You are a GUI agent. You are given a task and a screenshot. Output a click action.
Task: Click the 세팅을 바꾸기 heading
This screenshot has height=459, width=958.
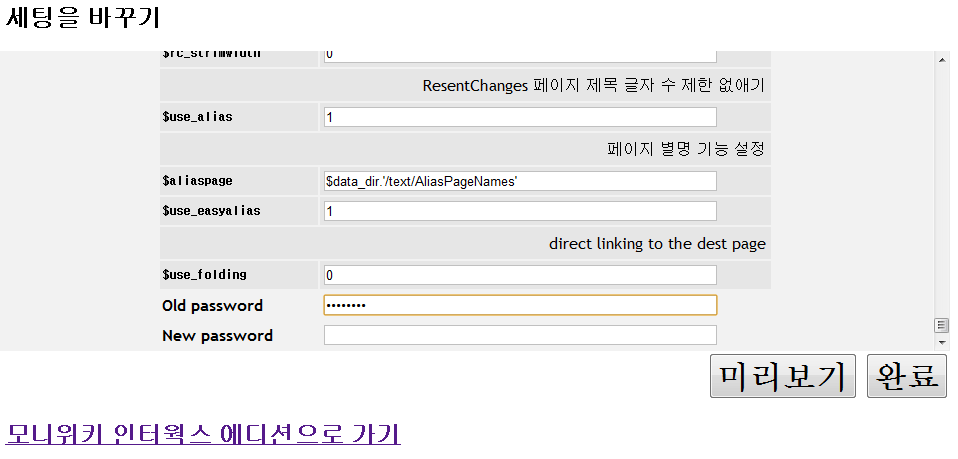pyautogui.click(x=83, y=18)
